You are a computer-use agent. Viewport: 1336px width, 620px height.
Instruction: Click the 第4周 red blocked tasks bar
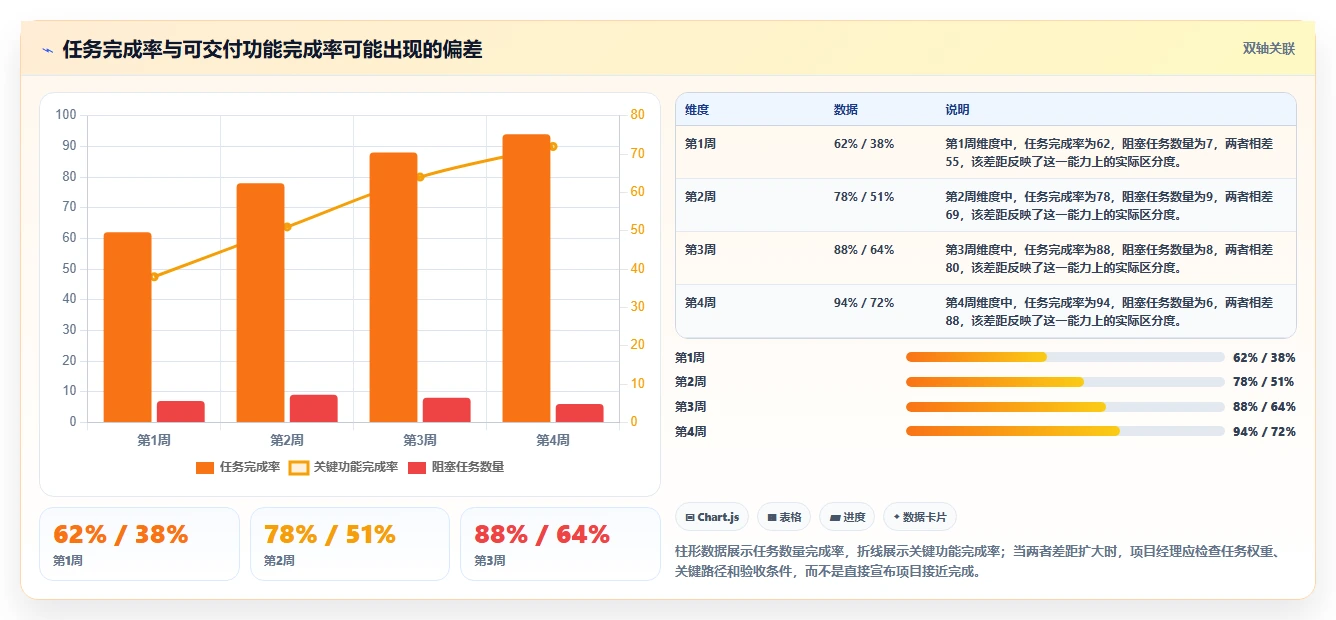coord(580,413)
